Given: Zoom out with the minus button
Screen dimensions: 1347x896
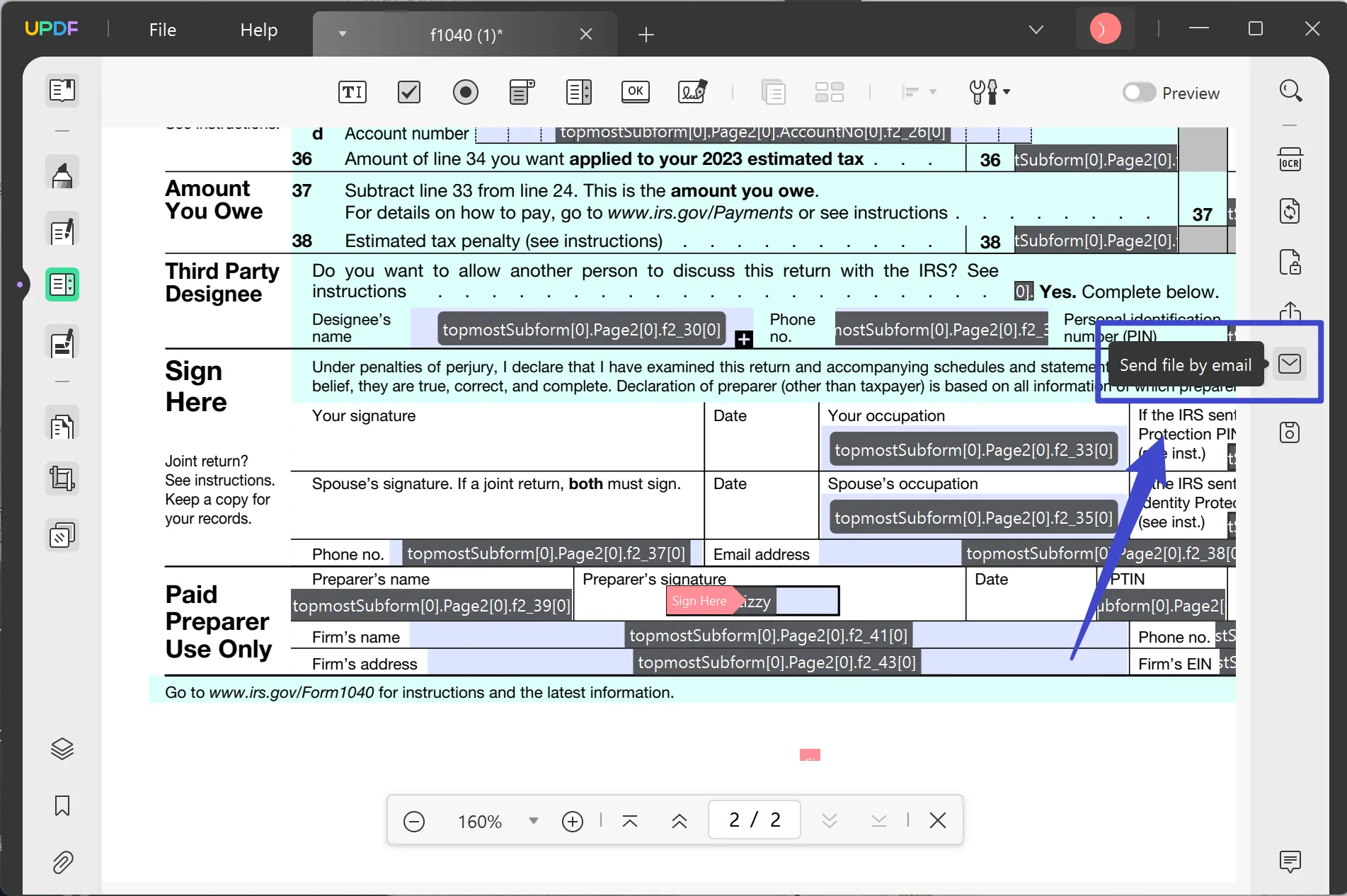Looking at the screenshot, I should coord(414,821).
